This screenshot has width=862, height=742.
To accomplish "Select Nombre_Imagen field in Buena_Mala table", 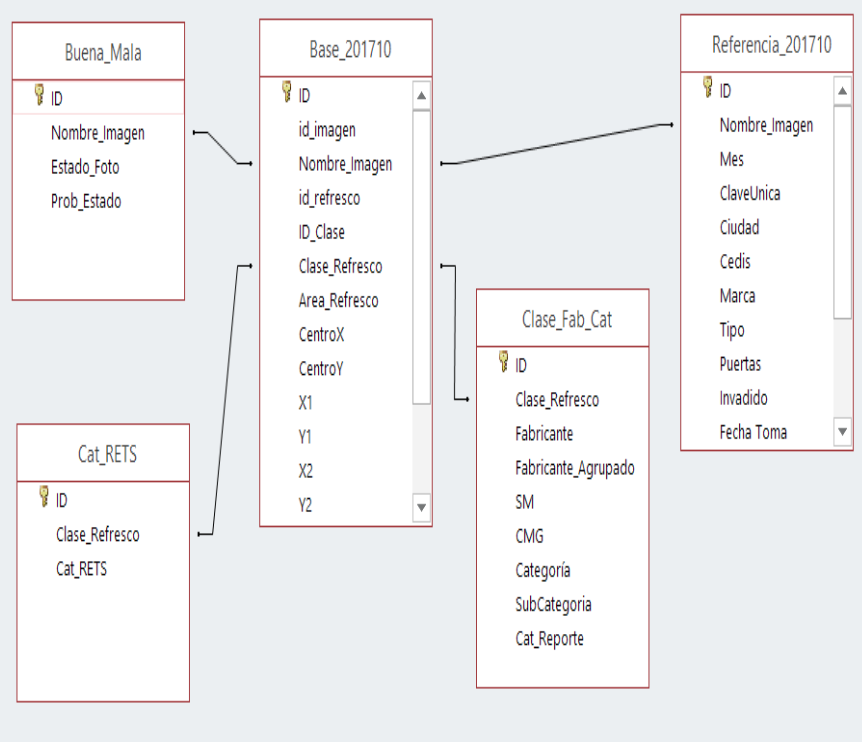I will (x=97, y=133).
